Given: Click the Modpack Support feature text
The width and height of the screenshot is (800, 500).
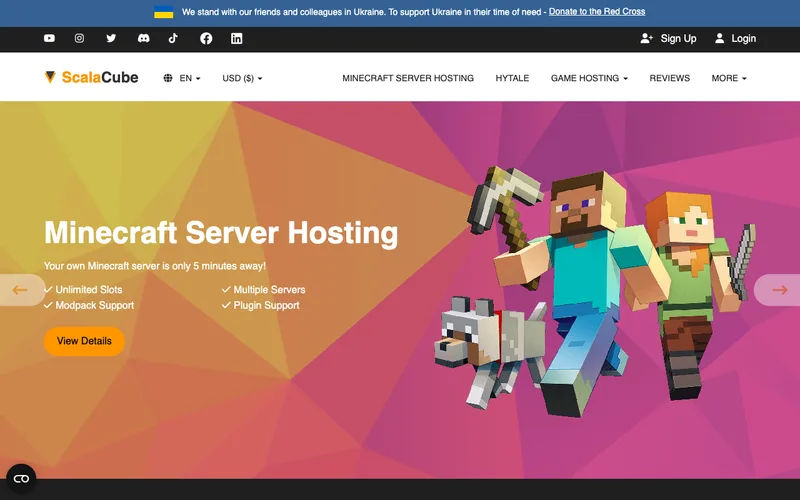Looking at the screenshot, I should 95,306.
